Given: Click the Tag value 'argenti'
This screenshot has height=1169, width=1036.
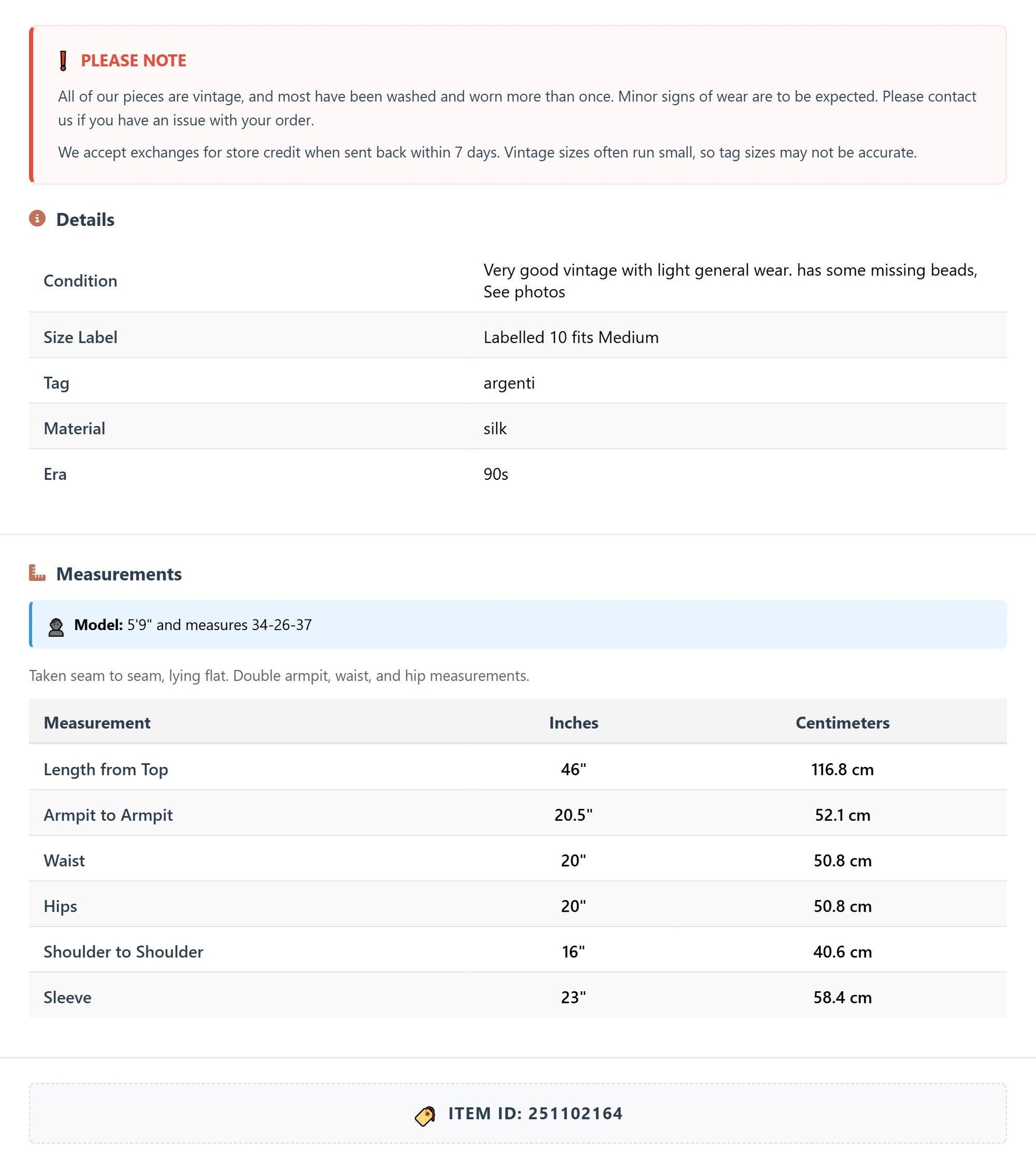Looking at the screenshot, I should [x=509, y=382].
